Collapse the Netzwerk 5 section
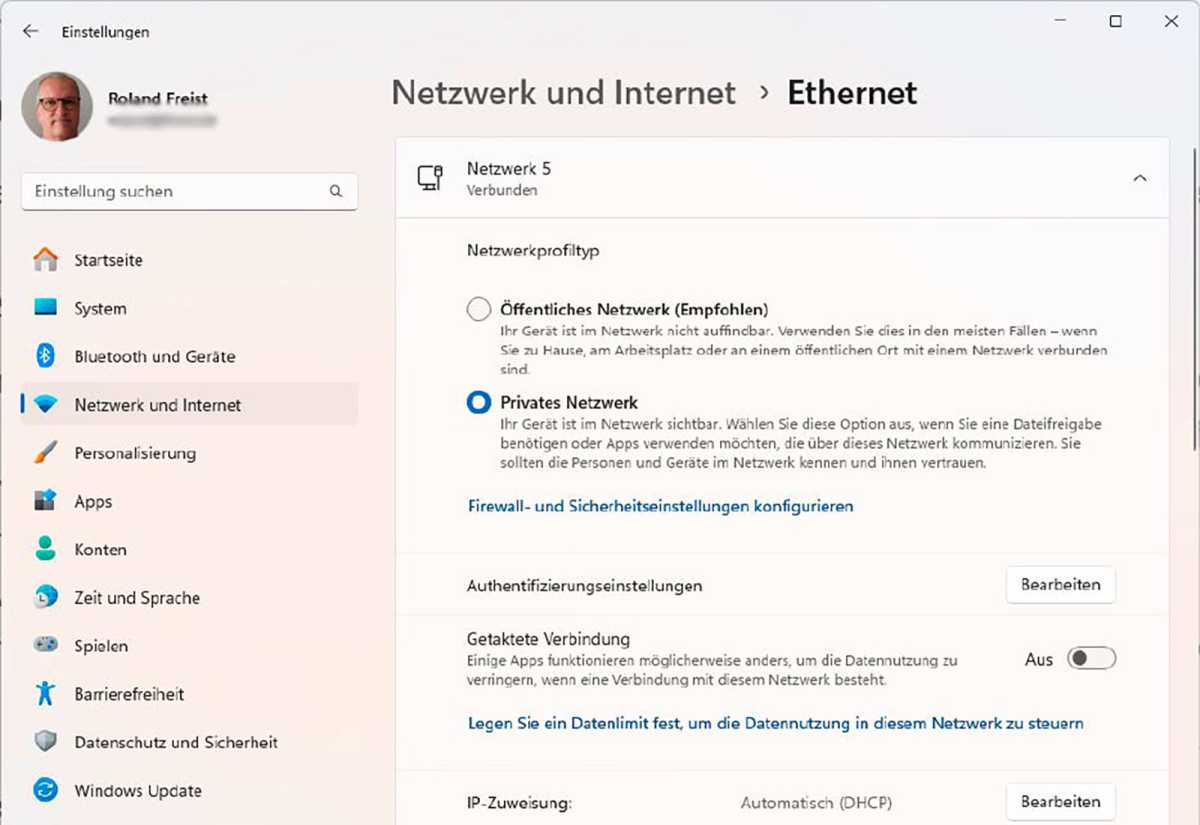 tap(1140, 177)
